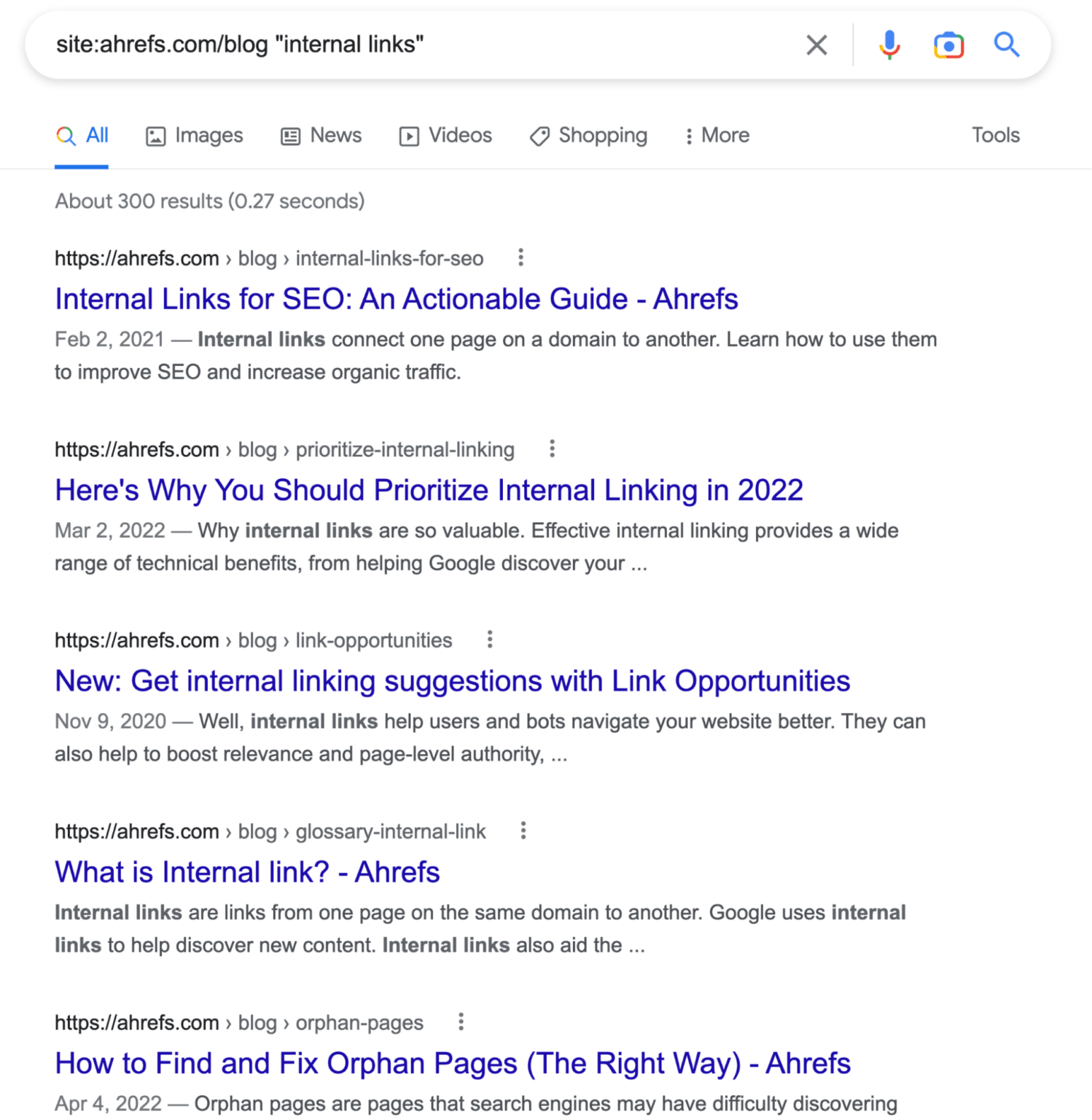Open the orphan pages article
1092x1120 pixels.
(x=452, y=1063)
